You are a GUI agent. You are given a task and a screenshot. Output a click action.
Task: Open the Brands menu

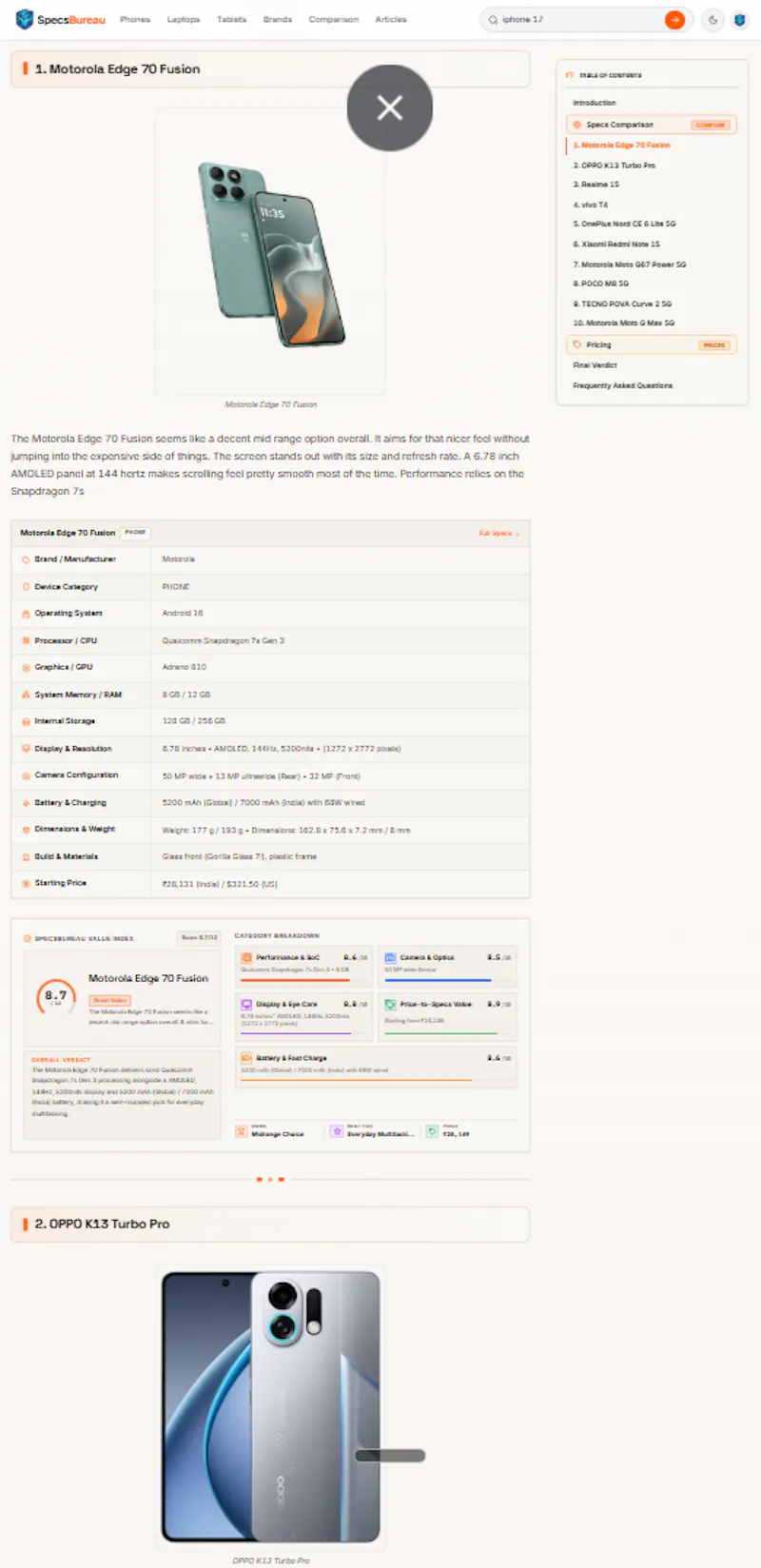click(278, 19)
